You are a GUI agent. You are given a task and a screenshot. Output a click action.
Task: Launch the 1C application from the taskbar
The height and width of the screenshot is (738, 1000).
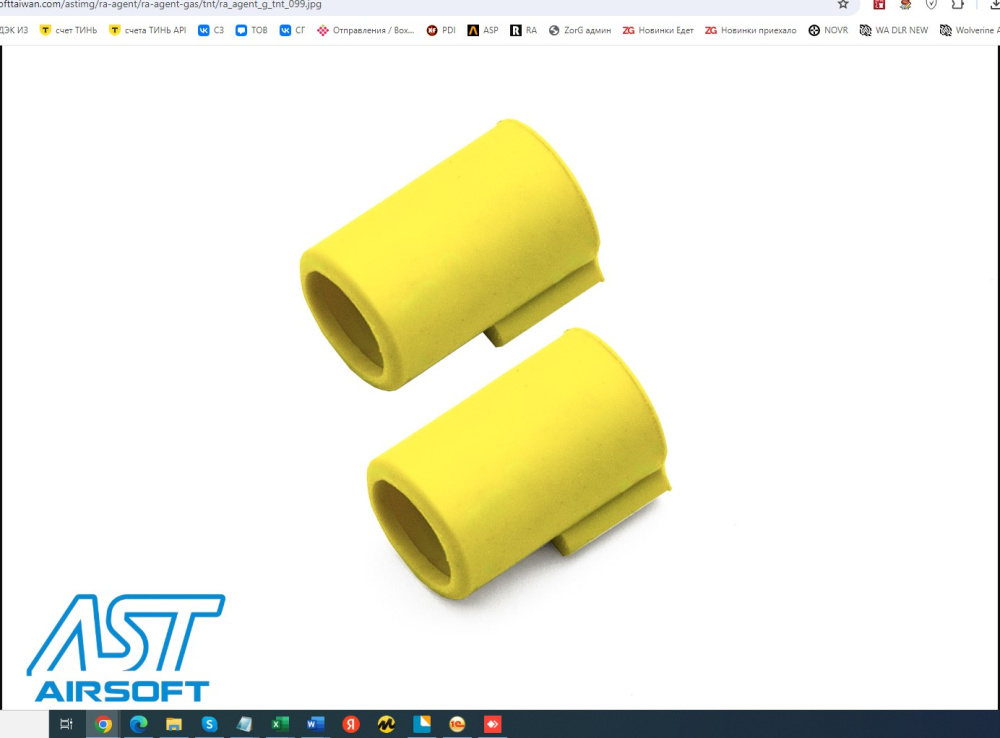[x=457, y=724]
